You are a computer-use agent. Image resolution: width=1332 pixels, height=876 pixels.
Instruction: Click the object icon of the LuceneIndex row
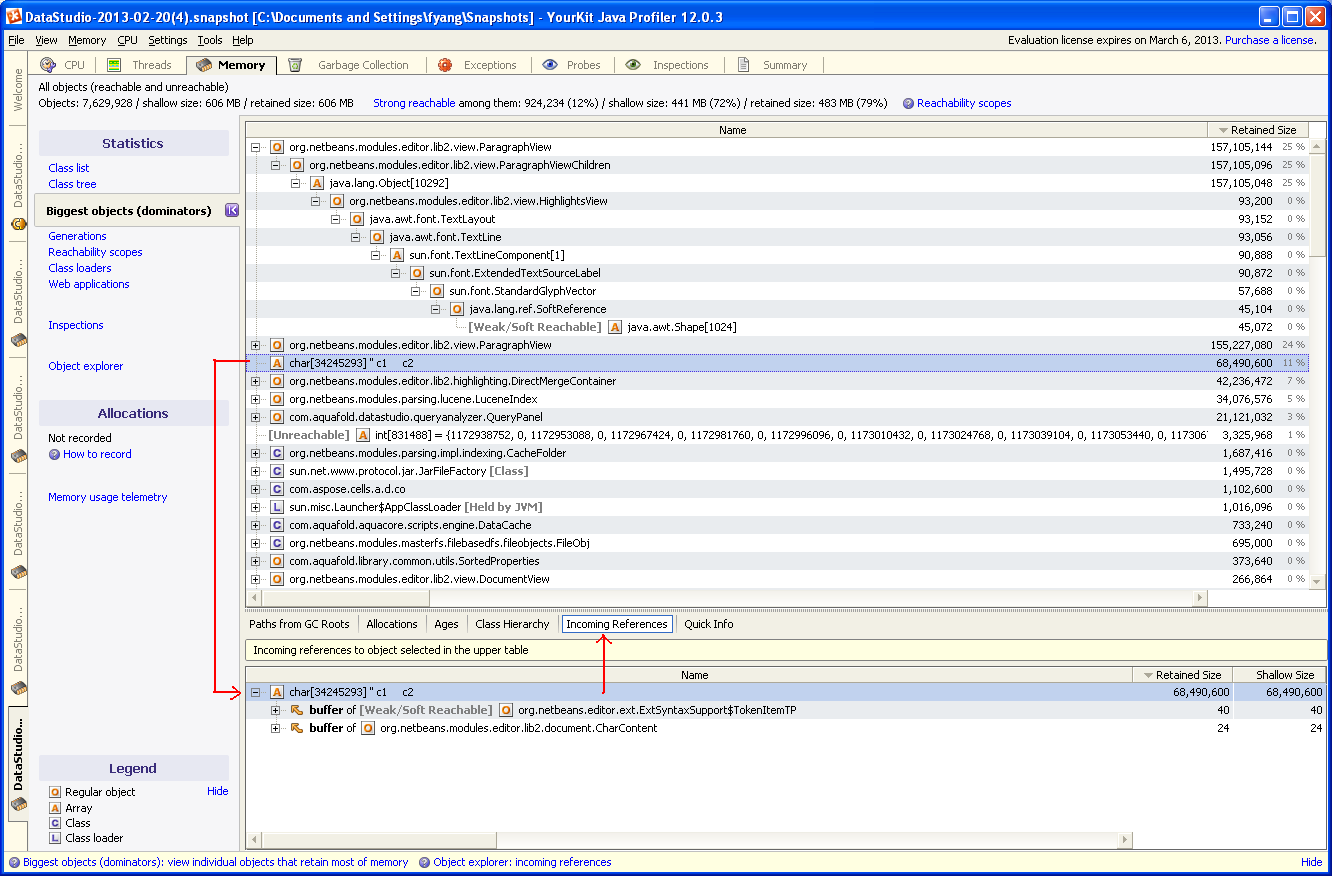pos(277,399)
